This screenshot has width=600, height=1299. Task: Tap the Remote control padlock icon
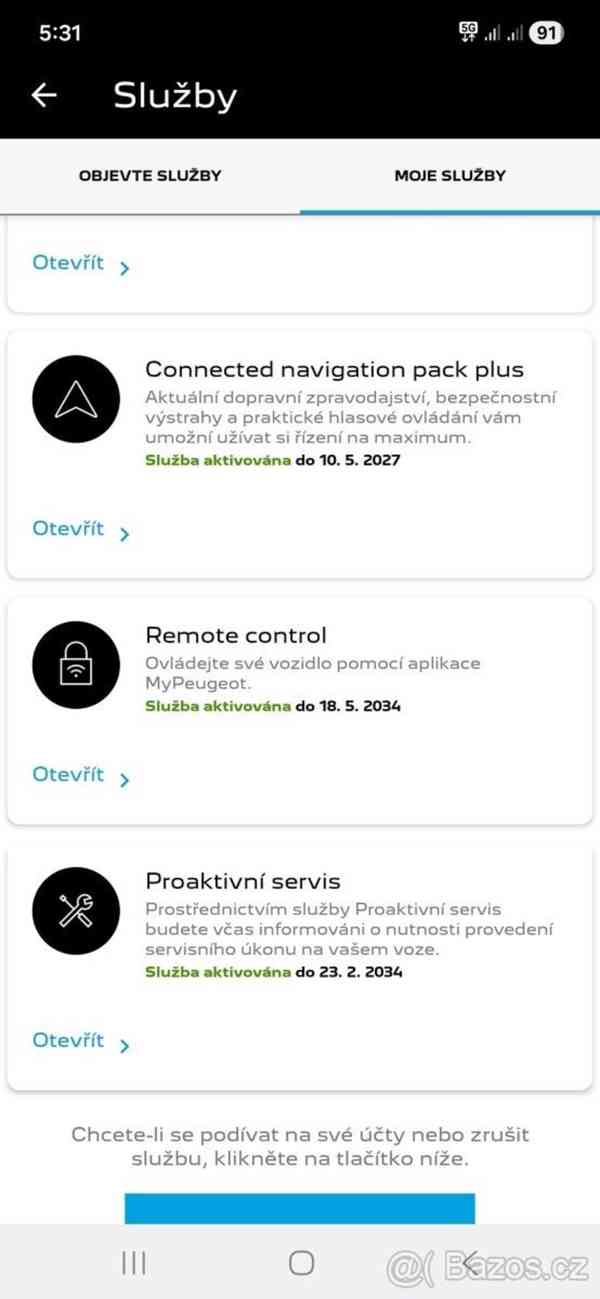76,665
